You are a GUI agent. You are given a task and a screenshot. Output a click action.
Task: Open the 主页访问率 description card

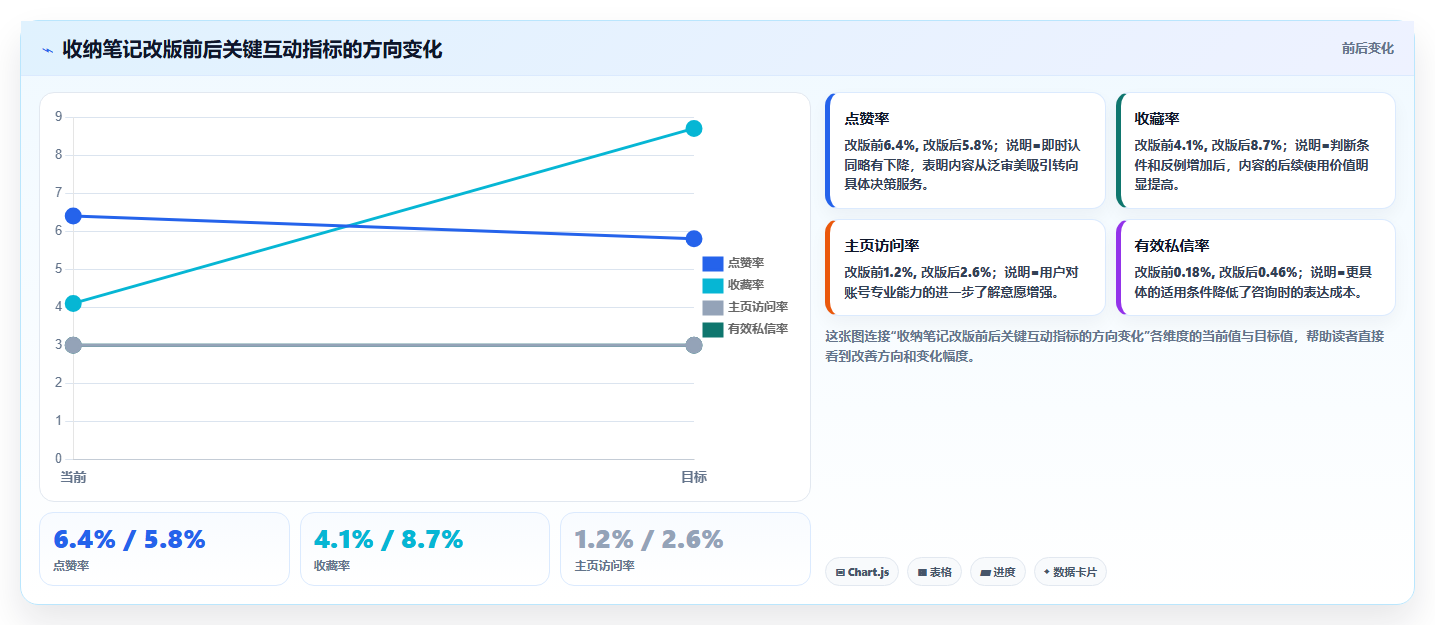[965, 267]
